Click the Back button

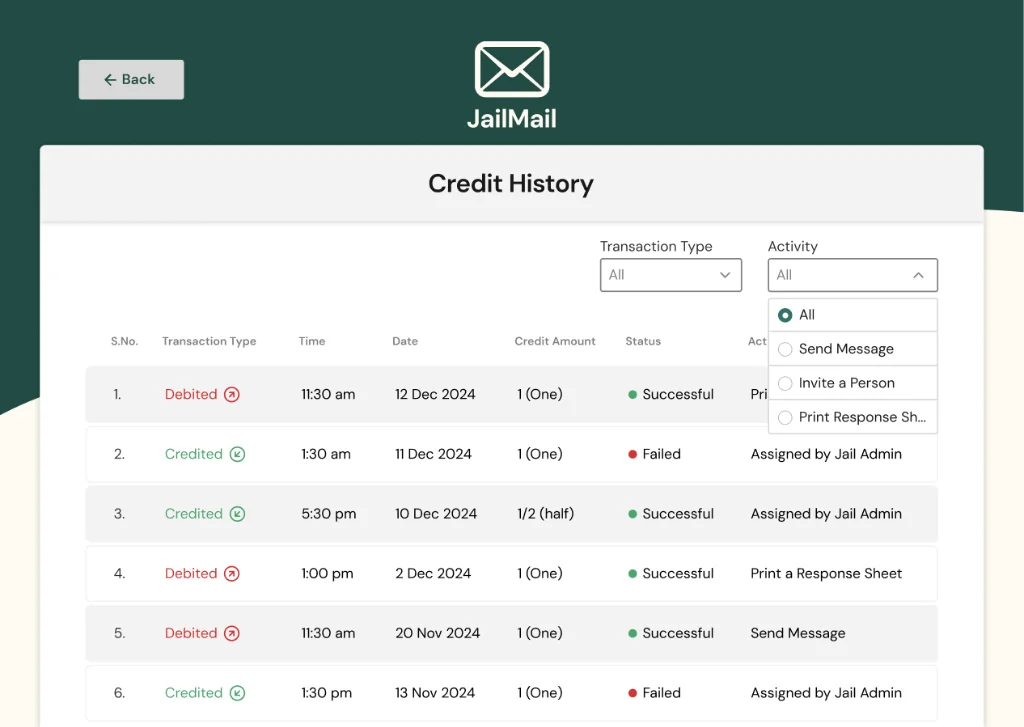coord(131,79)
